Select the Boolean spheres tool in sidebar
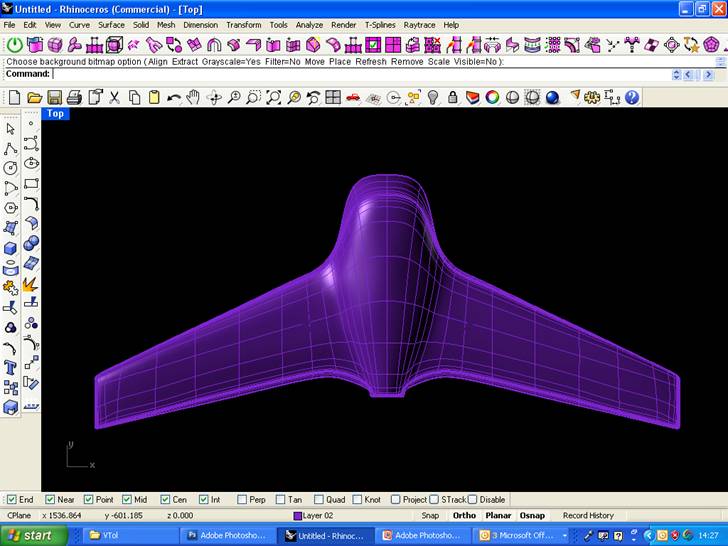Image resolution: width=728 pixels, height=546 pixels. point(31,243)
